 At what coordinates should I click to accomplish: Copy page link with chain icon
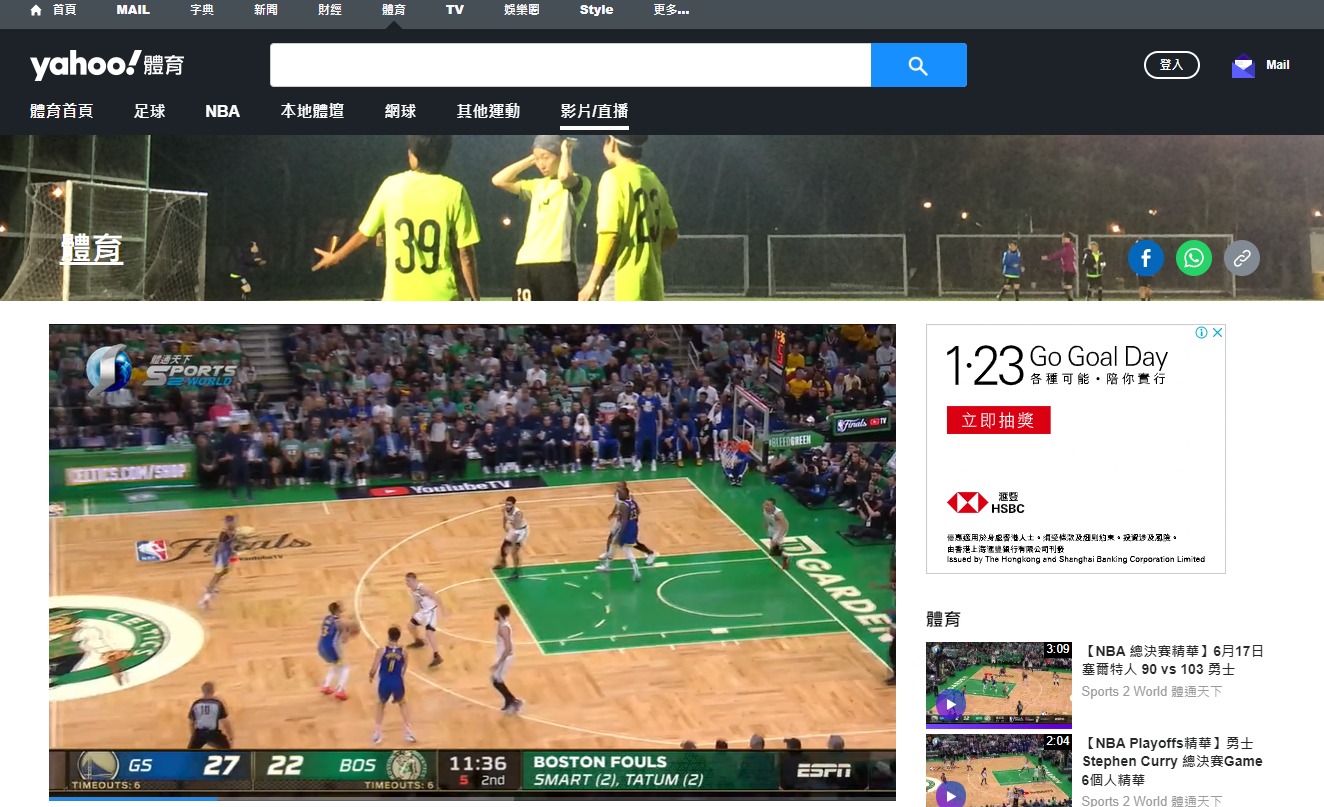pos(1241,258)
